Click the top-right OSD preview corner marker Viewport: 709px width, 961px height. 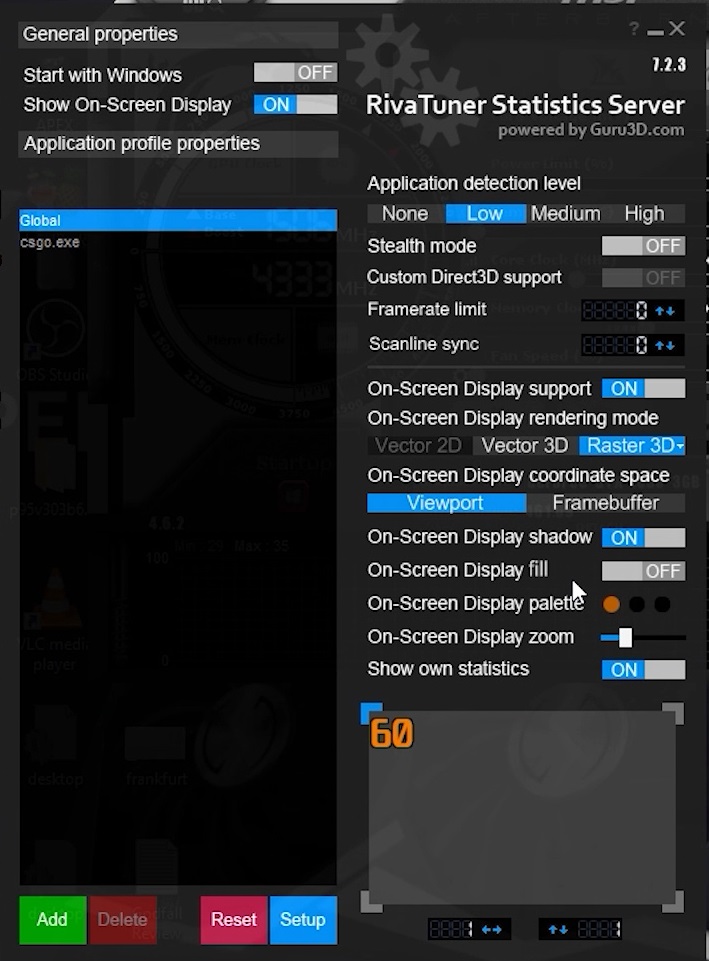click(674, 713)
